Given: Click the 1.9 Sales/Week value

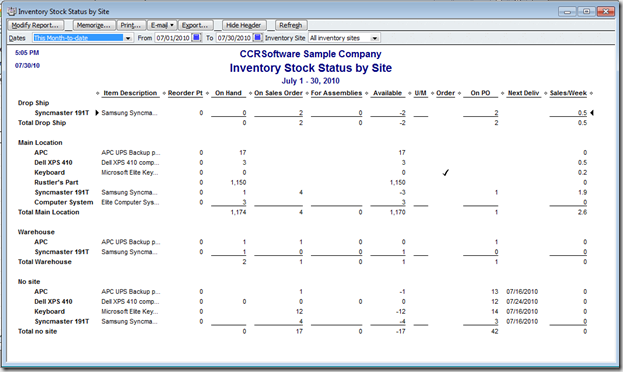Looking at the screenshot, I should [582, 192].
